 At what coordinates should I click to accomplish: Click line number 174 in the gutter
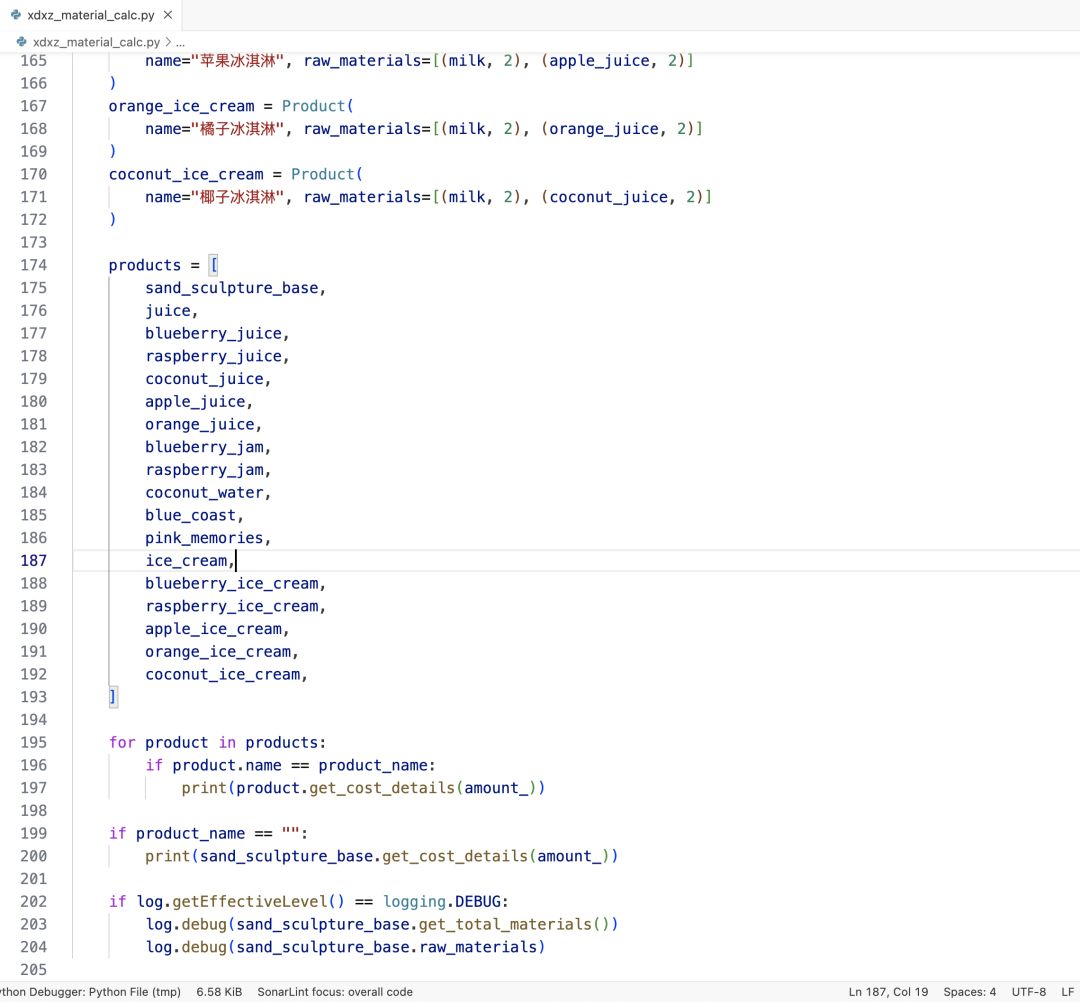(34, 265)
